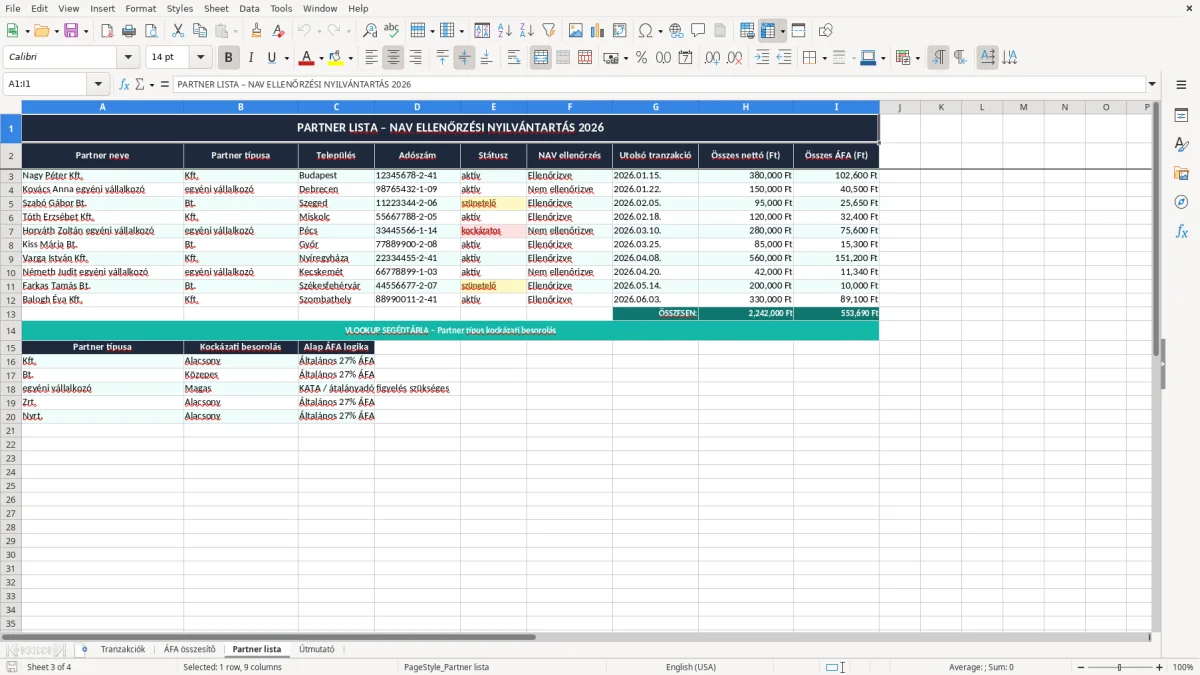This screenshot has width=1200, height=675.
Task: Insert a chart
Action: pyautogui.click(x=598, y=31)
